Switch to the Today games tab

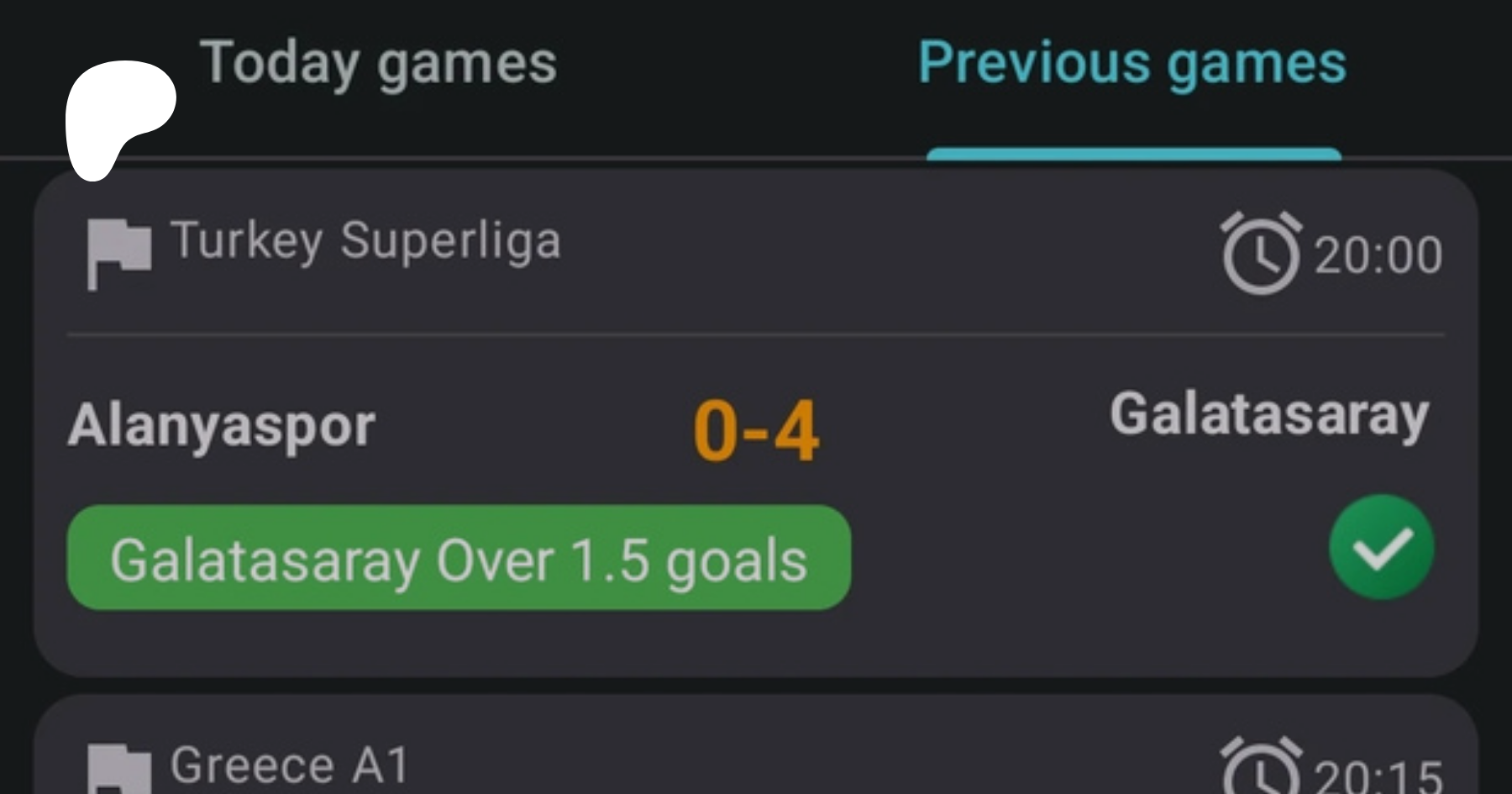coord(378,64)
